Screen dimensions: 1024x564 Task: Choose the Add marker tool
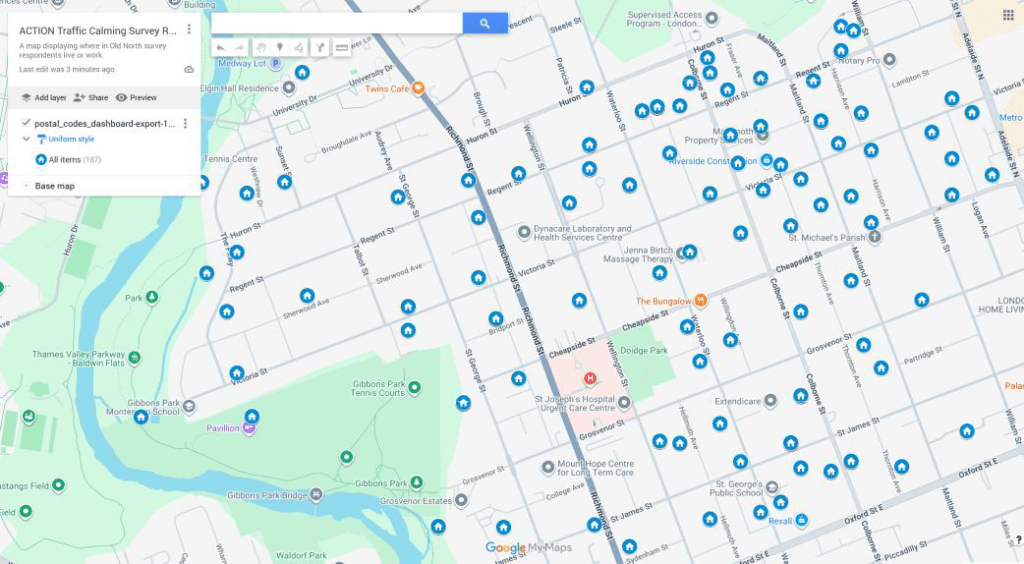pyautogui.click(x=279, y=47)
